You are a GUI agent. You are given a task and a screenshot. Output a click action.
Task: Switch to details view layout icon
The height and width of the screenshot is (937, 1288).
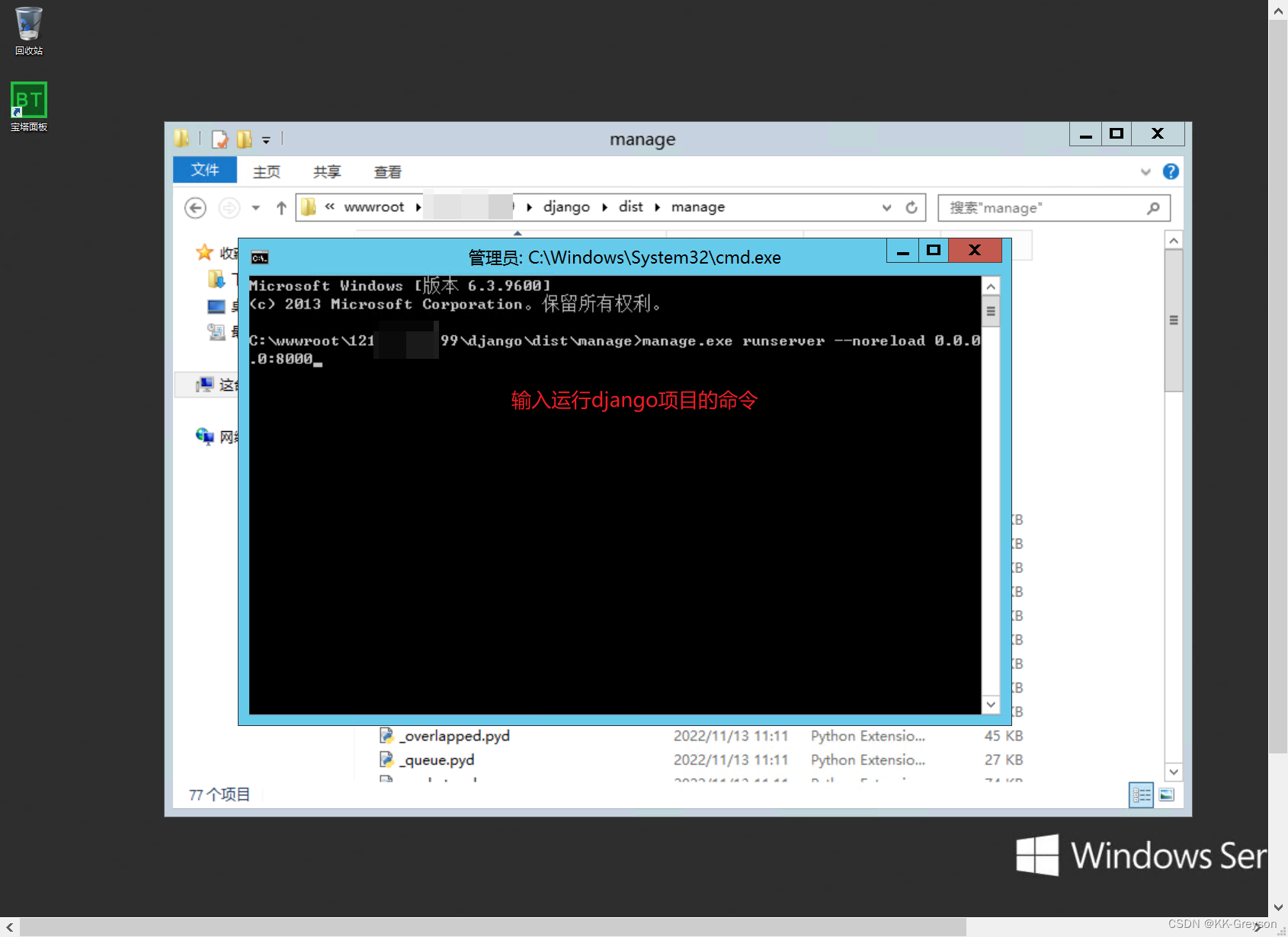1141,795
